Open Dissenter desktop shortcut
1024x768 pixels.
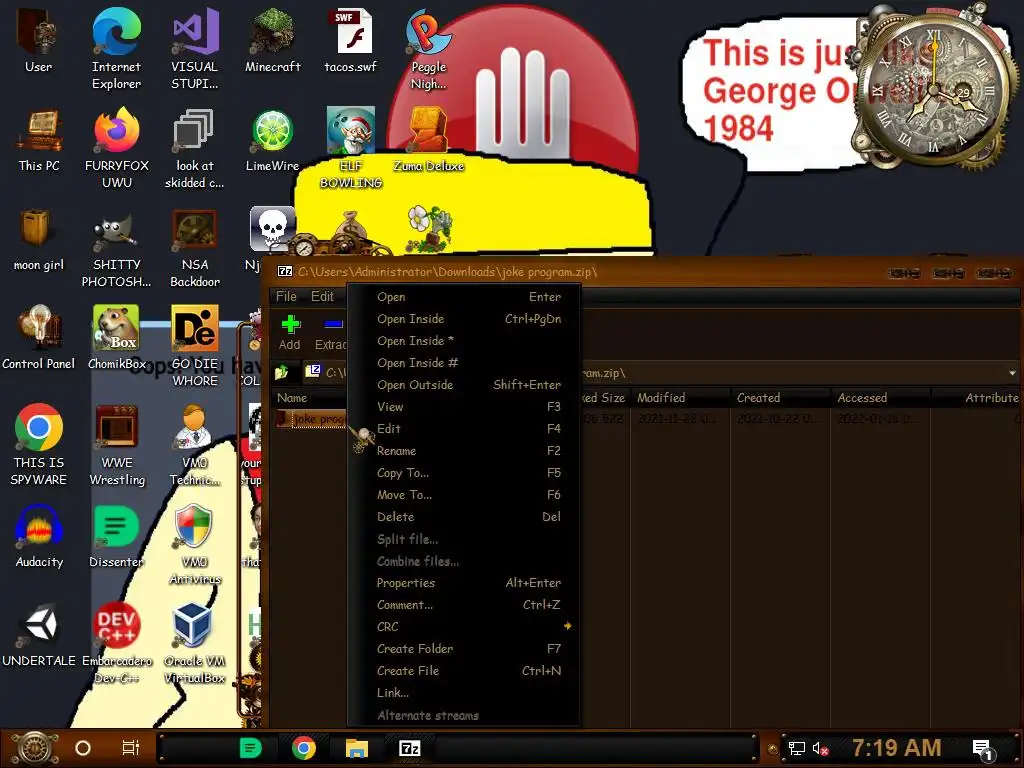click(x=116, y=537)
